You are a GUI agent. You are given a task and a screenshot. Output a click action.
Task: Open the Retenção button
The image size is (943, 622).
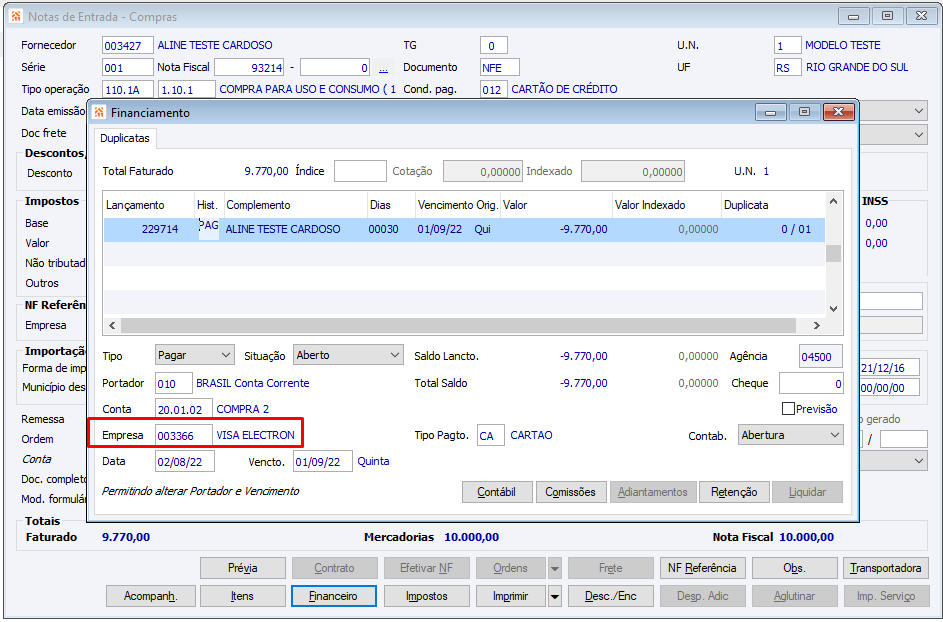(734, 492)
